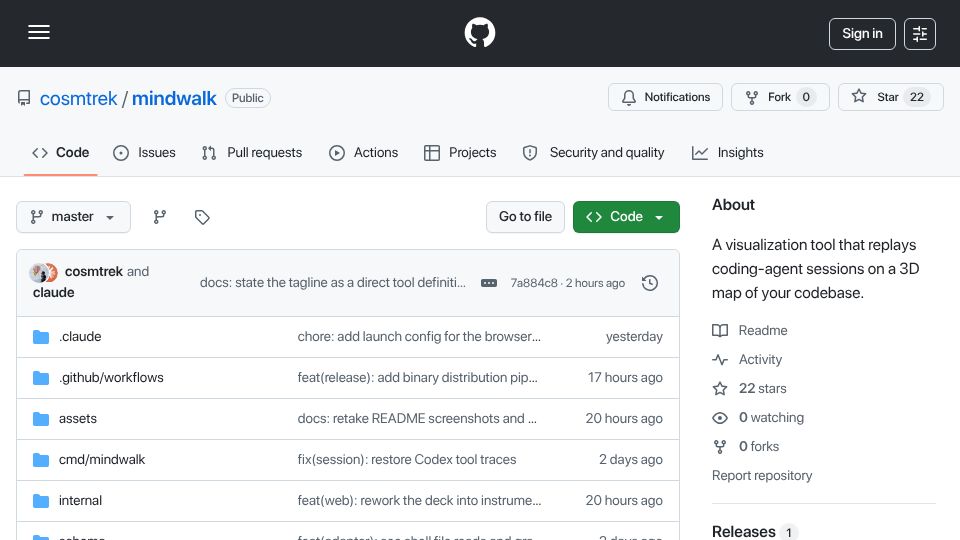Click the assets folder icon

41,419
